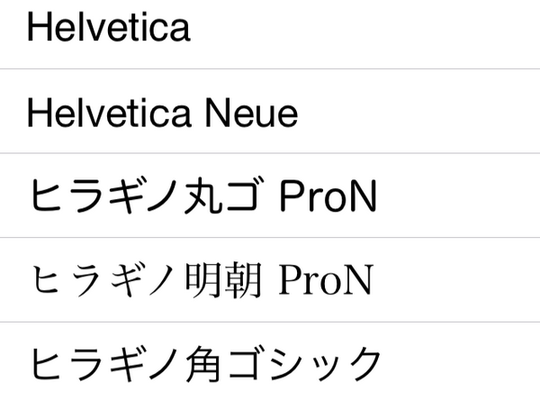Tap the 明朝 characters in the Mincho row

pos(224,279)
